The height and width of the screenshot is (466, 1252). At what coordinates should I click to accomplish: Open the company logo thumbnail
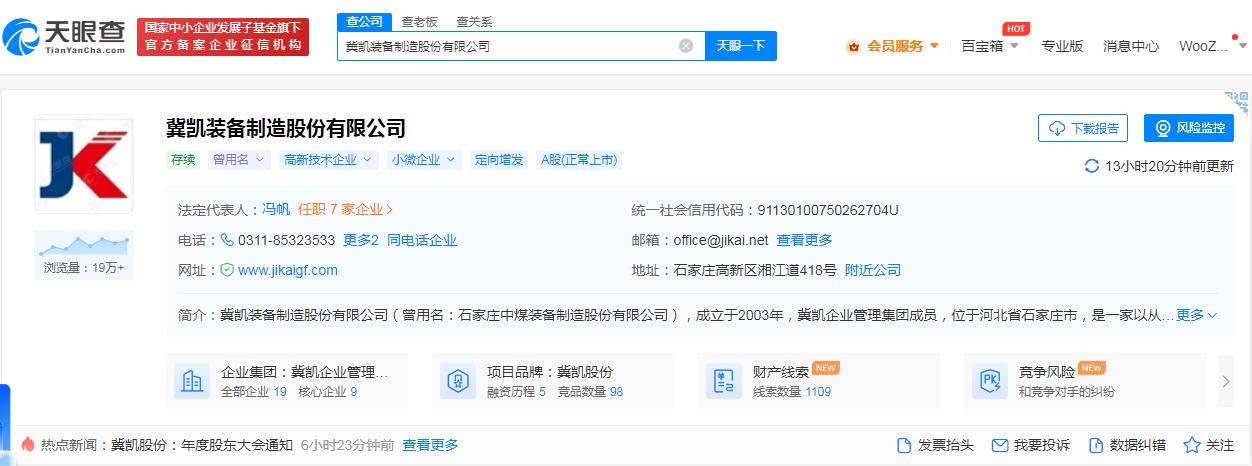click(x=84, y=165)
